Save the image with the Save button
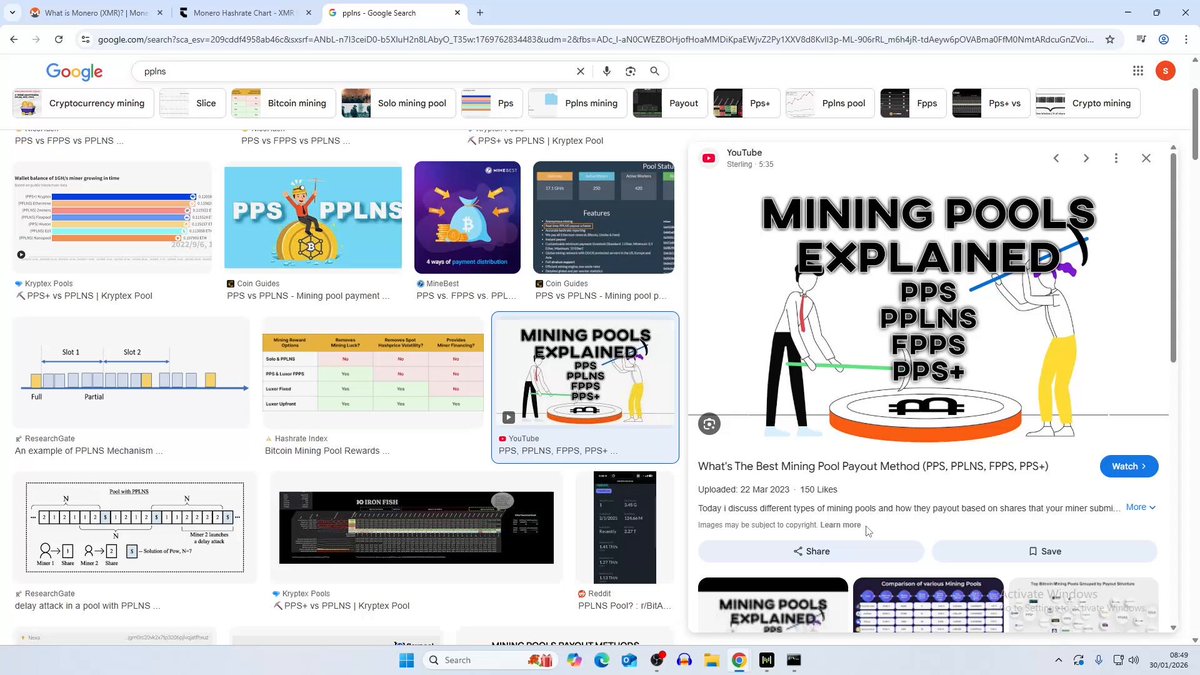The width and height of the screenshot is (1200, 675). 1044,551
